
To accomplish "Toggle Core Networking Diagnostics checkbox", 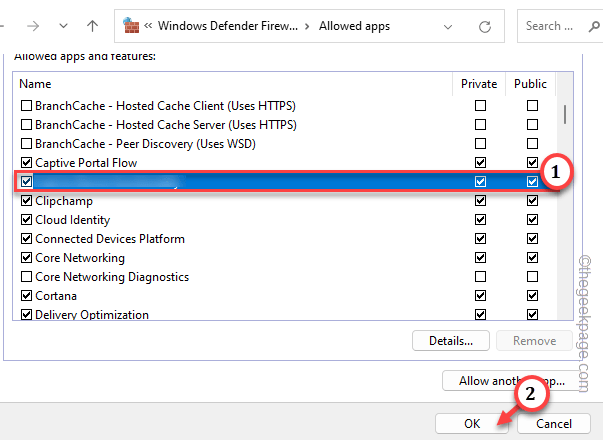I will [26, 277].
